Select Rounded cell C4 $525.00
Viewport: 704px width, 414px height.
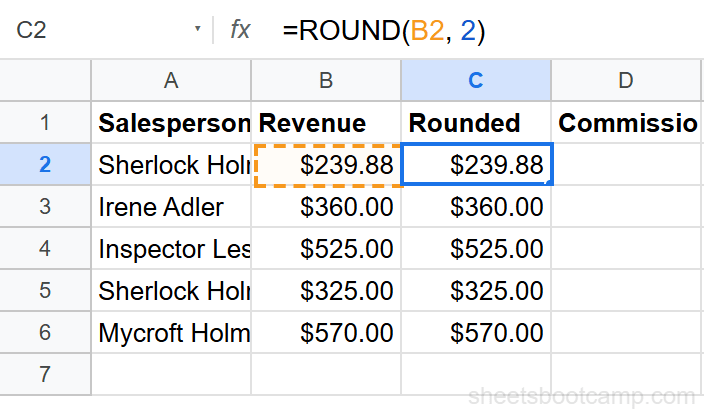click(x=476, y=248)
